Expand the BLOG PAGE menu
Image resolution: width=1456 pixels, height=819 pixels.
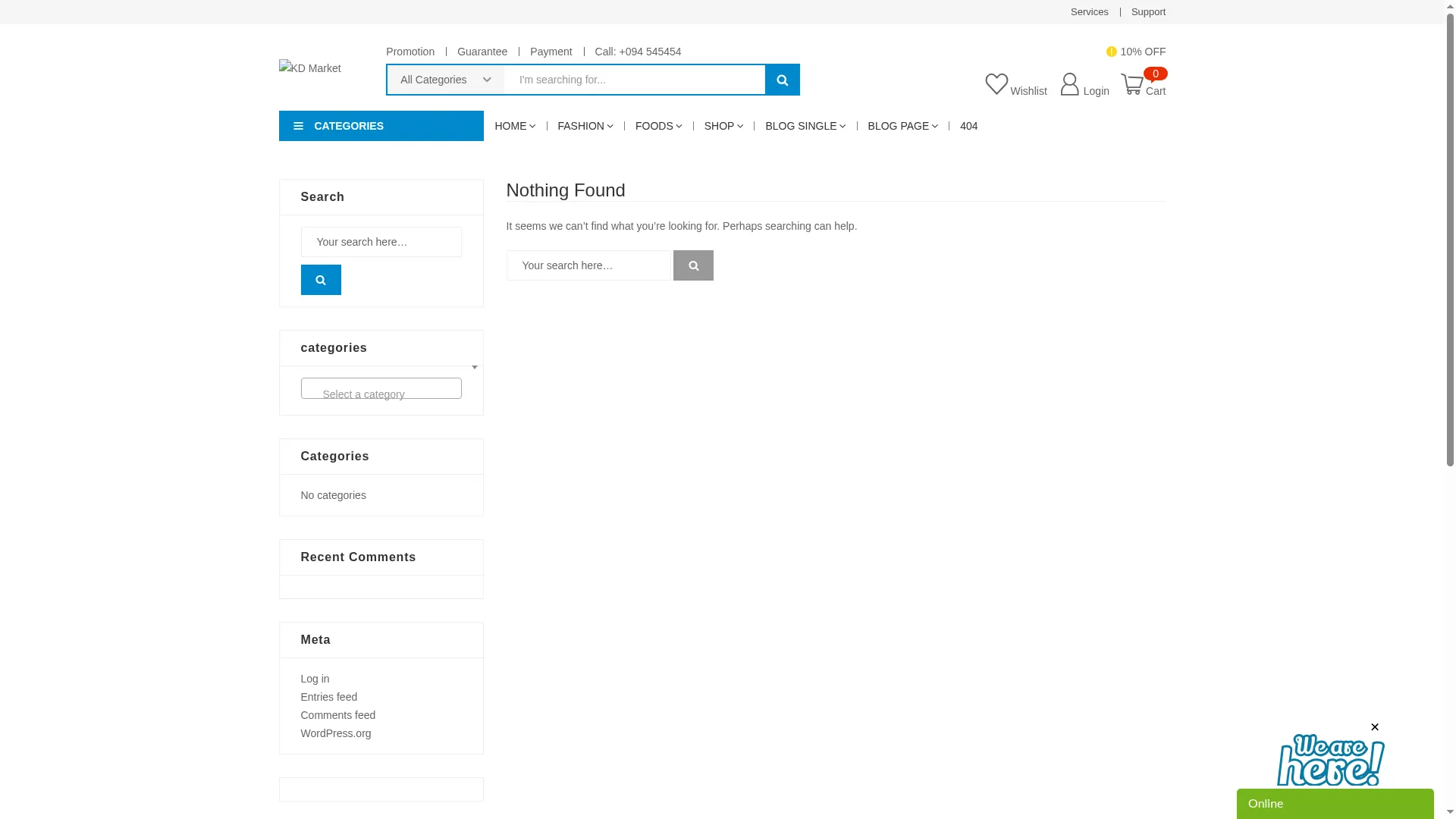[903, 126]
